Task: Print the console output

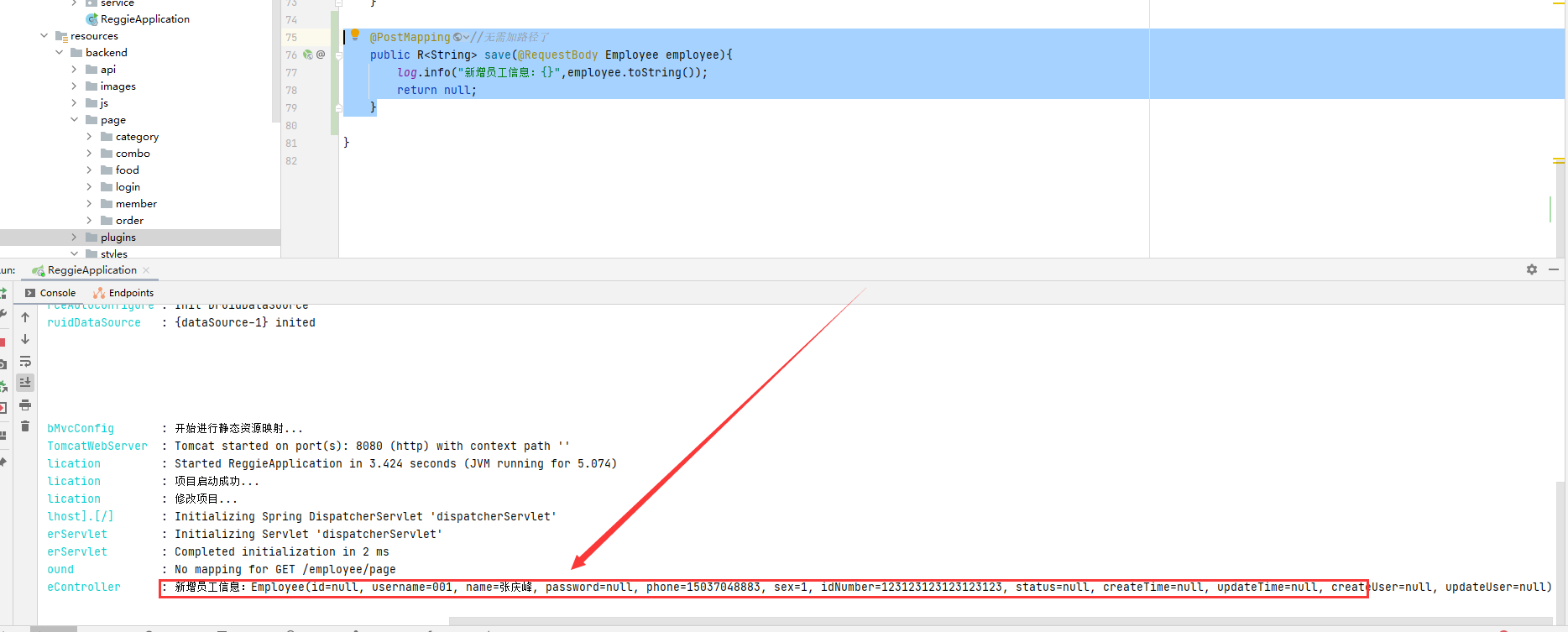Action: click(25, 405)
